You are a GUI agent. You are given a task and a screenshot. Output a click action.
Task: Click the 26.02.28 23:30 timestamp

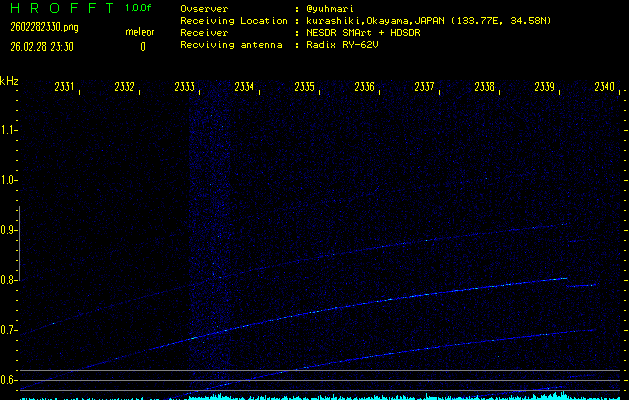pyautogui.click(x=43, y=46)
